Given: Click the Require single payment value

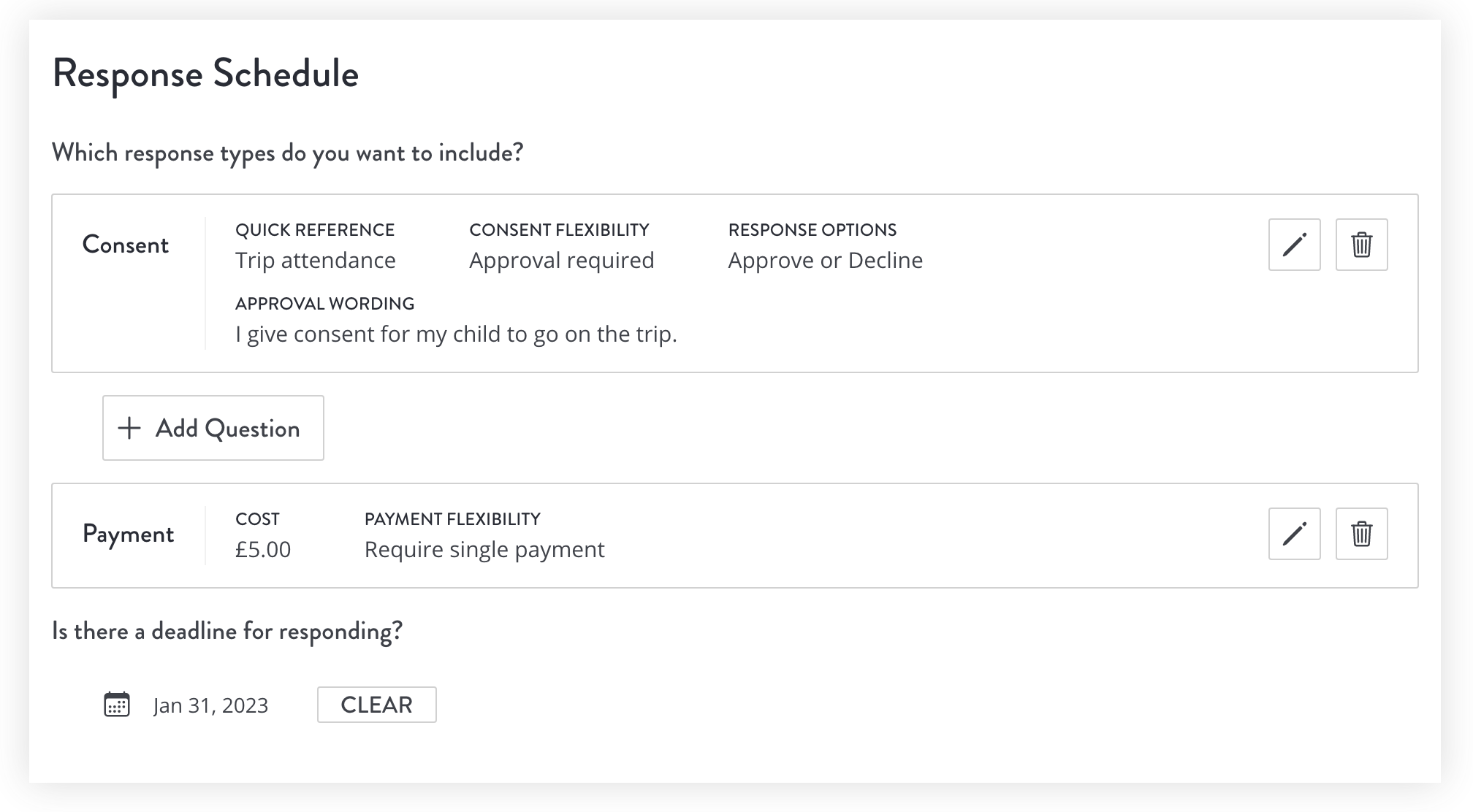Looking at the screenshot, I should (x=484, y=550).
